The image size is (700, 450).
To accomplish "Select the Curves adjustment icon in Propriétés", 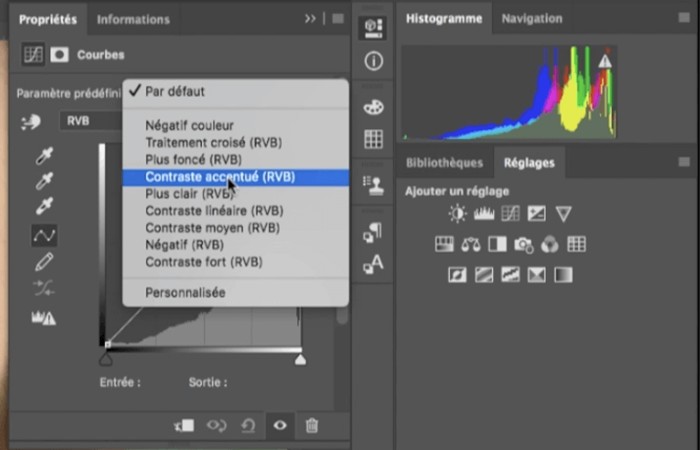I will coord(33,55).
